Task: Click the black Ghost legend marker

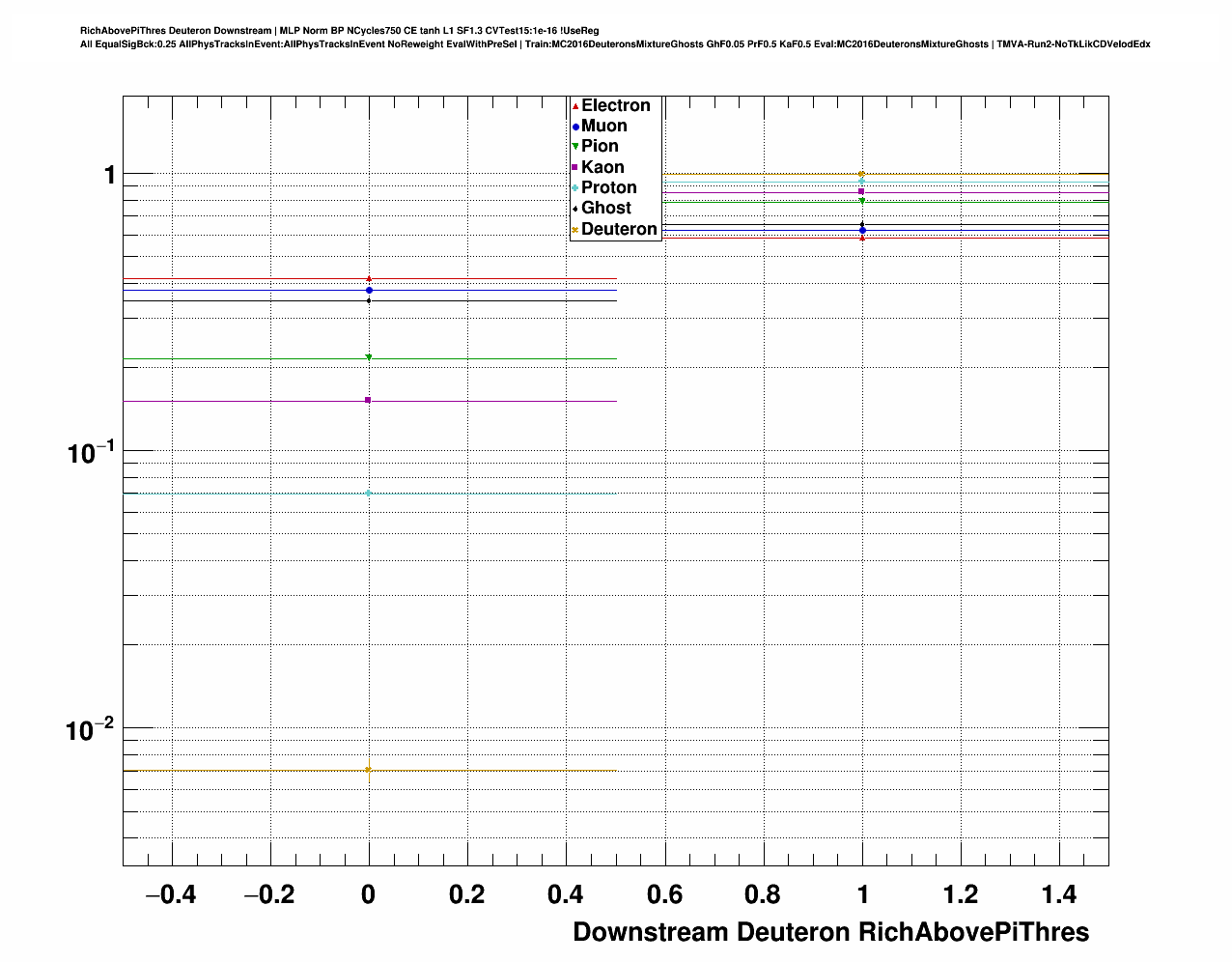Action: click(575, 209)
